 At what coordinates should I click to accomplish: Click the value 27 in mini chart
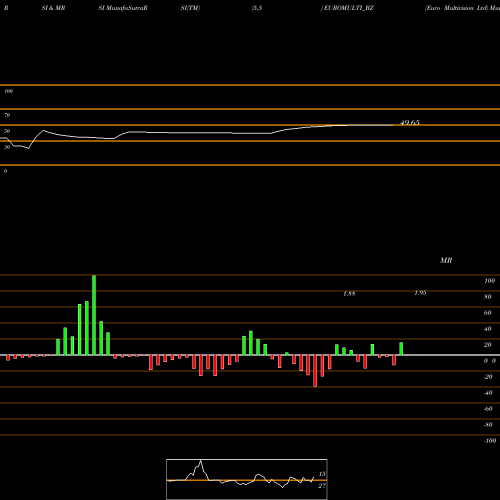pos(322,486)
